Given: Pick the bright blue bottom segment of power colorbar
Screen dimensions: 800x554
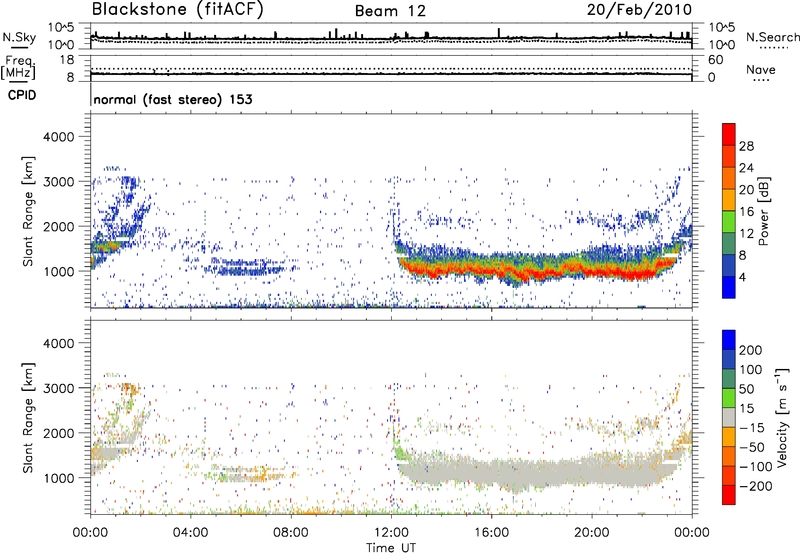Looking at the screenshot, I should (x=729, y=288).
